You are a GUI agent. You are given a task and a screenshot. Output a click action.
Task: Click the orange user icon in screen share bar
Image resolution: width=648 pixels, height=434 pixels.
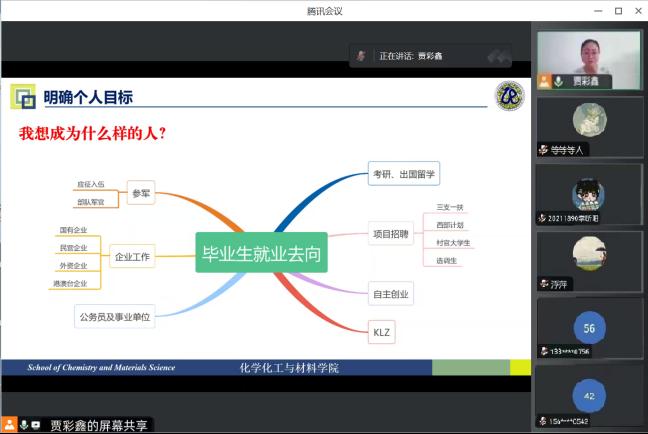(x=9, y=424)
